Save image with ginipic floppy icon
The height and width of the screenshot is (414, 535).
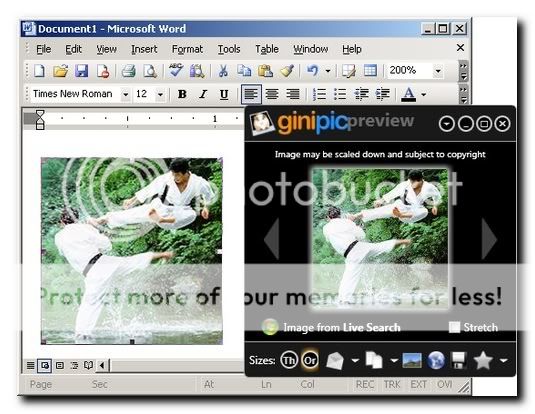click(x=459, y=360)
